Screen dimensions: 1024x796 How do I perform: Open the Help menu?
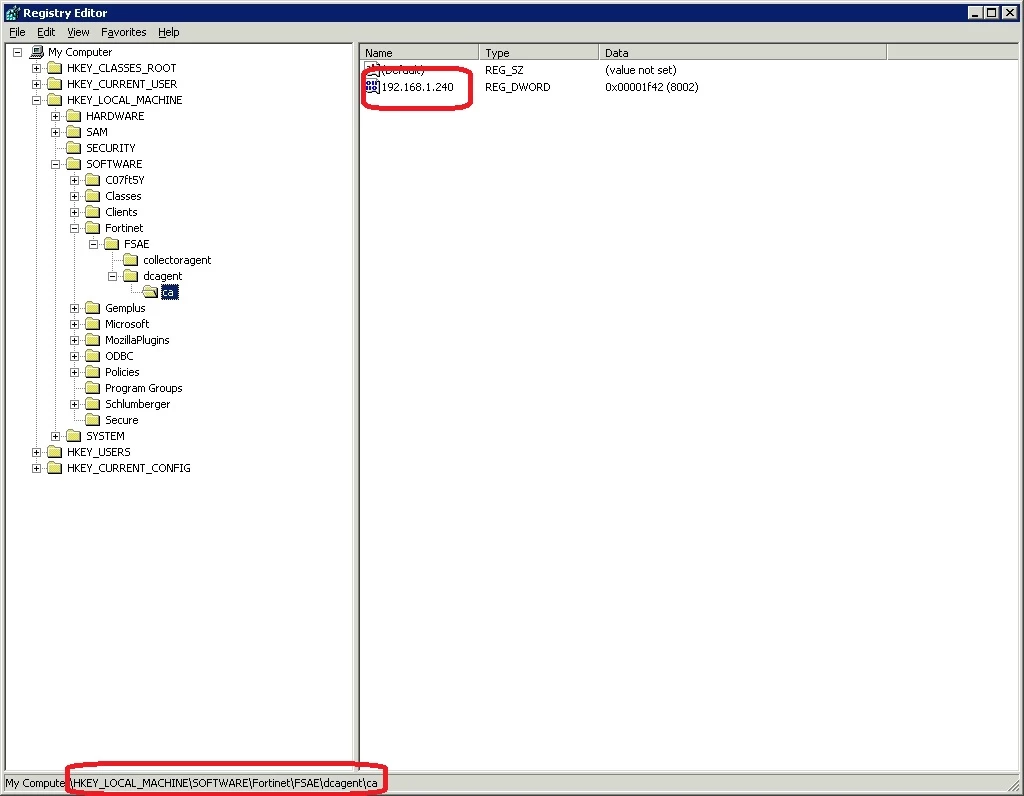168,32
